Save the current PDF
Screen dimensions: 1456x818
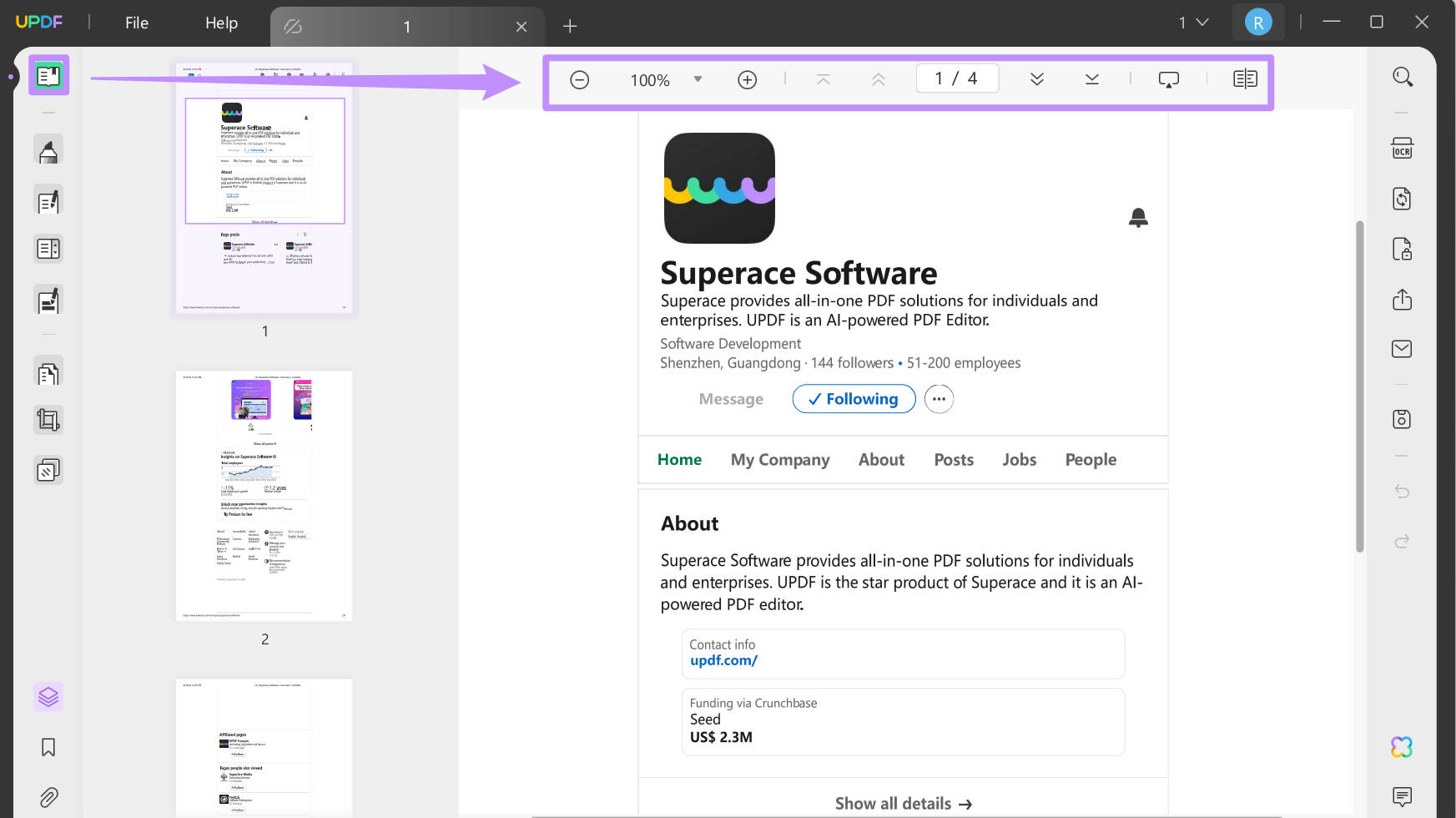pos(1403,419)
